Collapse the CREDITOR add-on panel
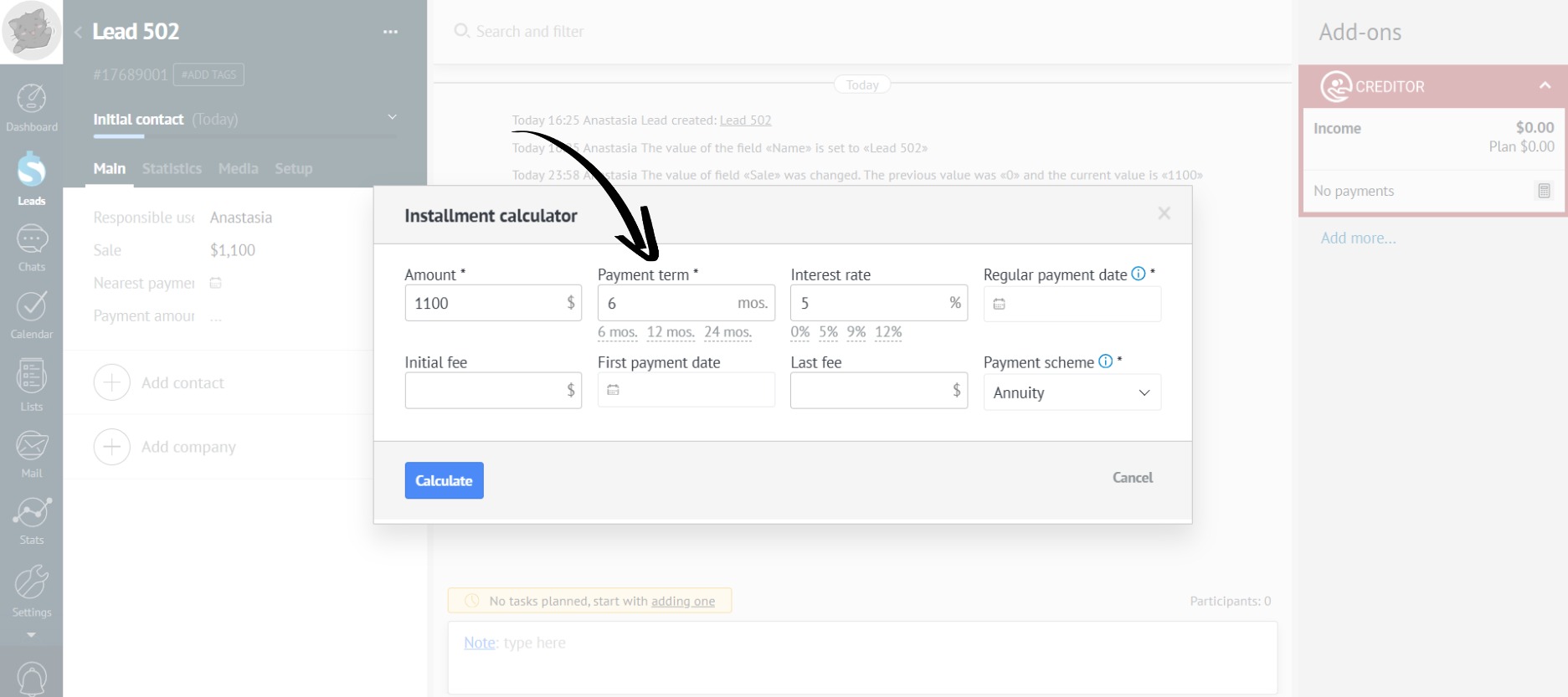 click(1545, 85)
